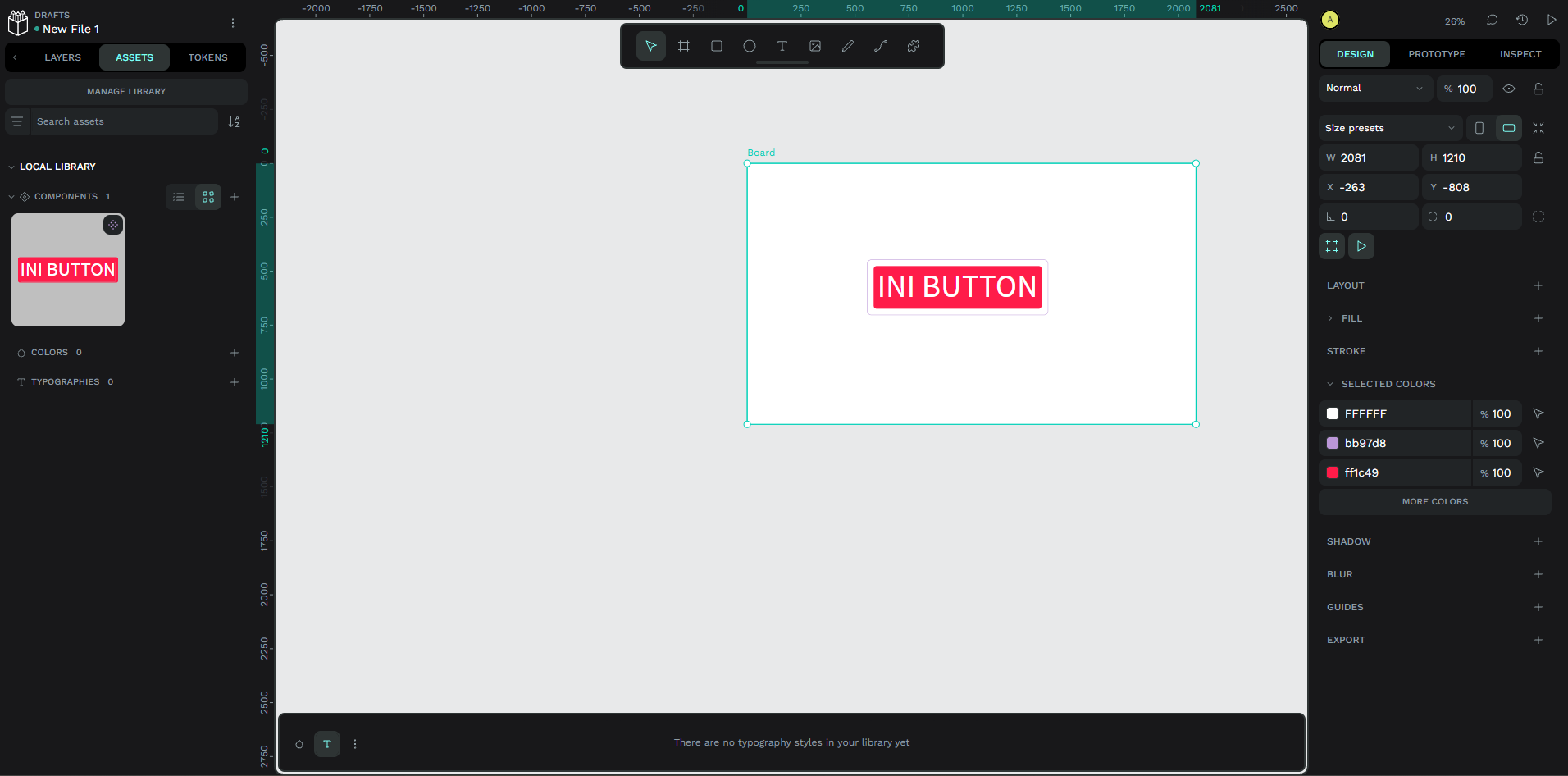Click the More Colors button

point(1434,502)
